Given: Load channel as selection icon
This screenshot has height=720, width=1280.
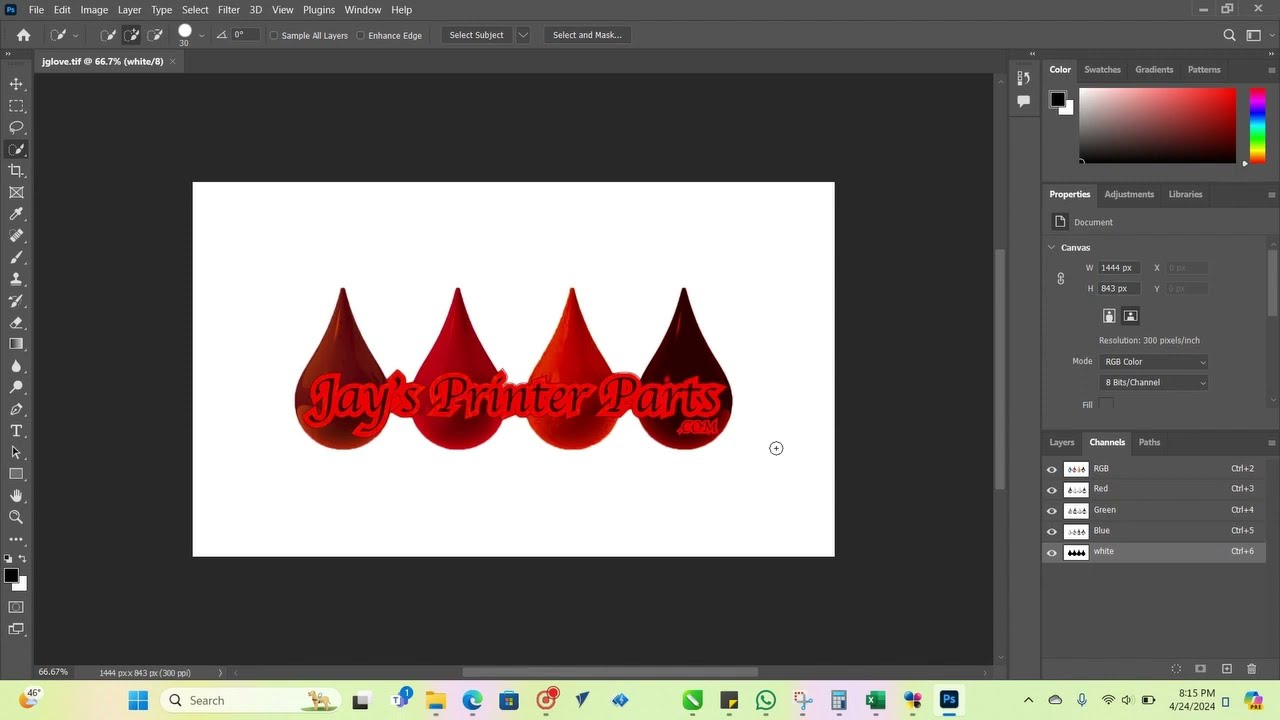Looking at the screenshot, I should (1176, 669).
